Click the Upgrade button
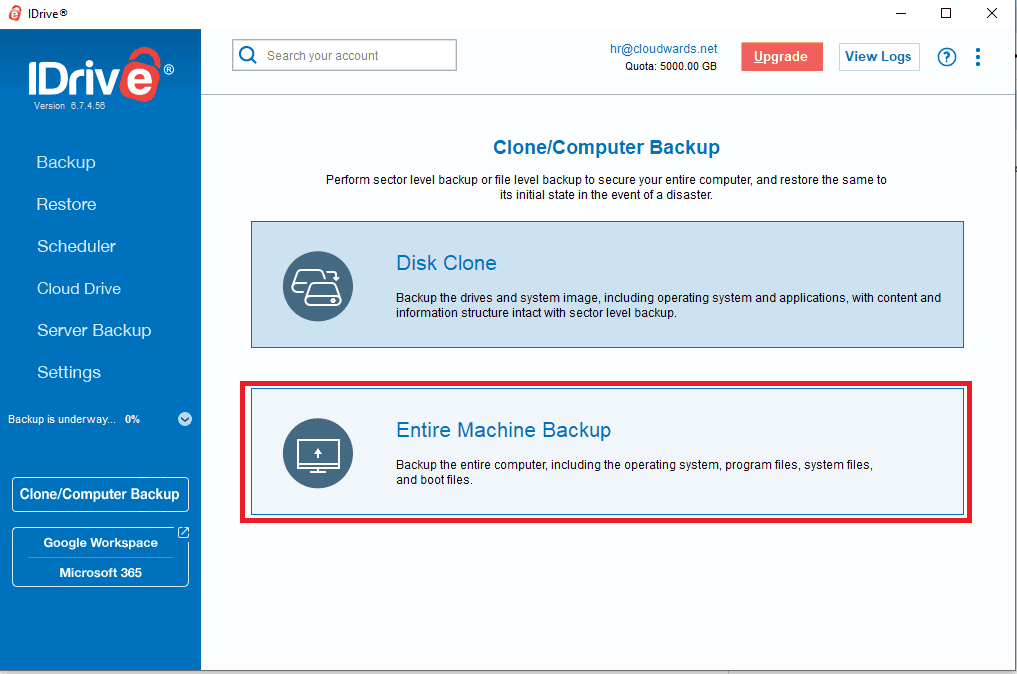Image resolution: width=1017 pixels, height=674 pixels. (x=782, y=56)
